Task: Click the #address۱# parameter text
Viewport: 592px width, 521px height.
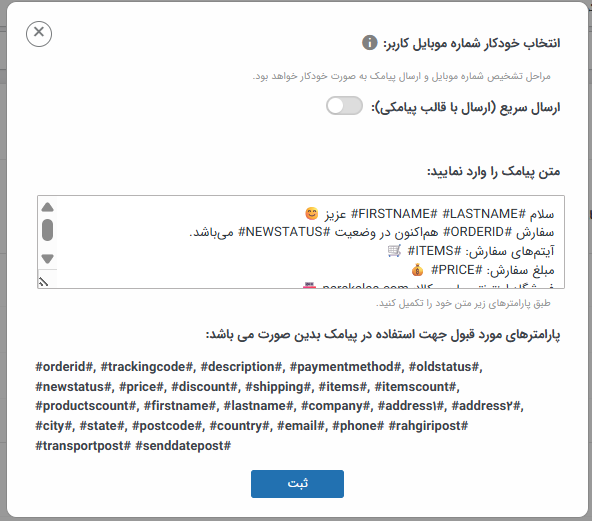Action: click(412, 406)
